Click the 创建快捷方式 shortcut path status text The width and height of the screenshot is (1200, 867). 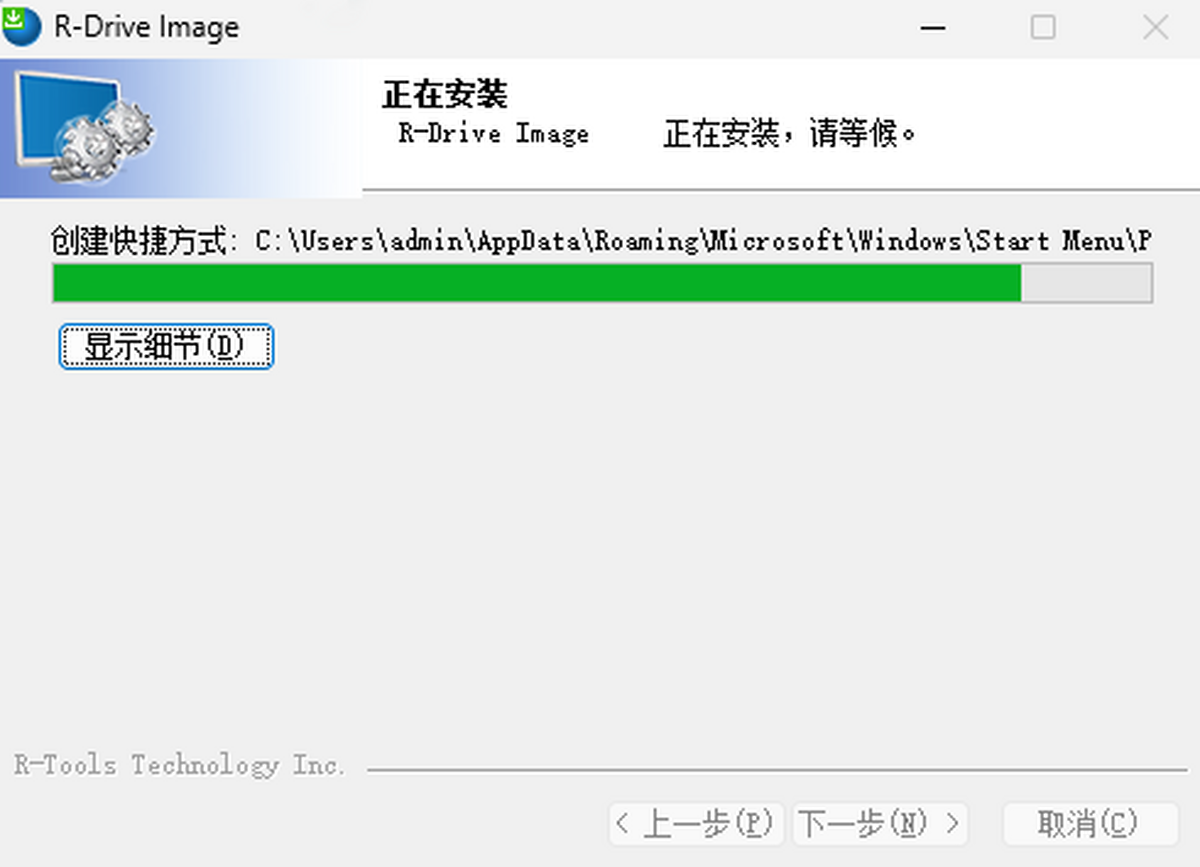[x=602, y=241]
